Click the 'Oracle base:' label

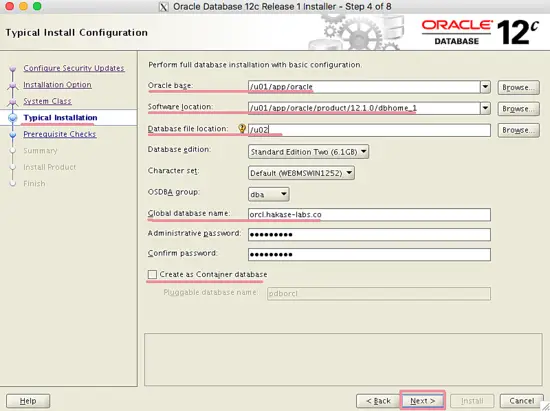tap(170, 86)
